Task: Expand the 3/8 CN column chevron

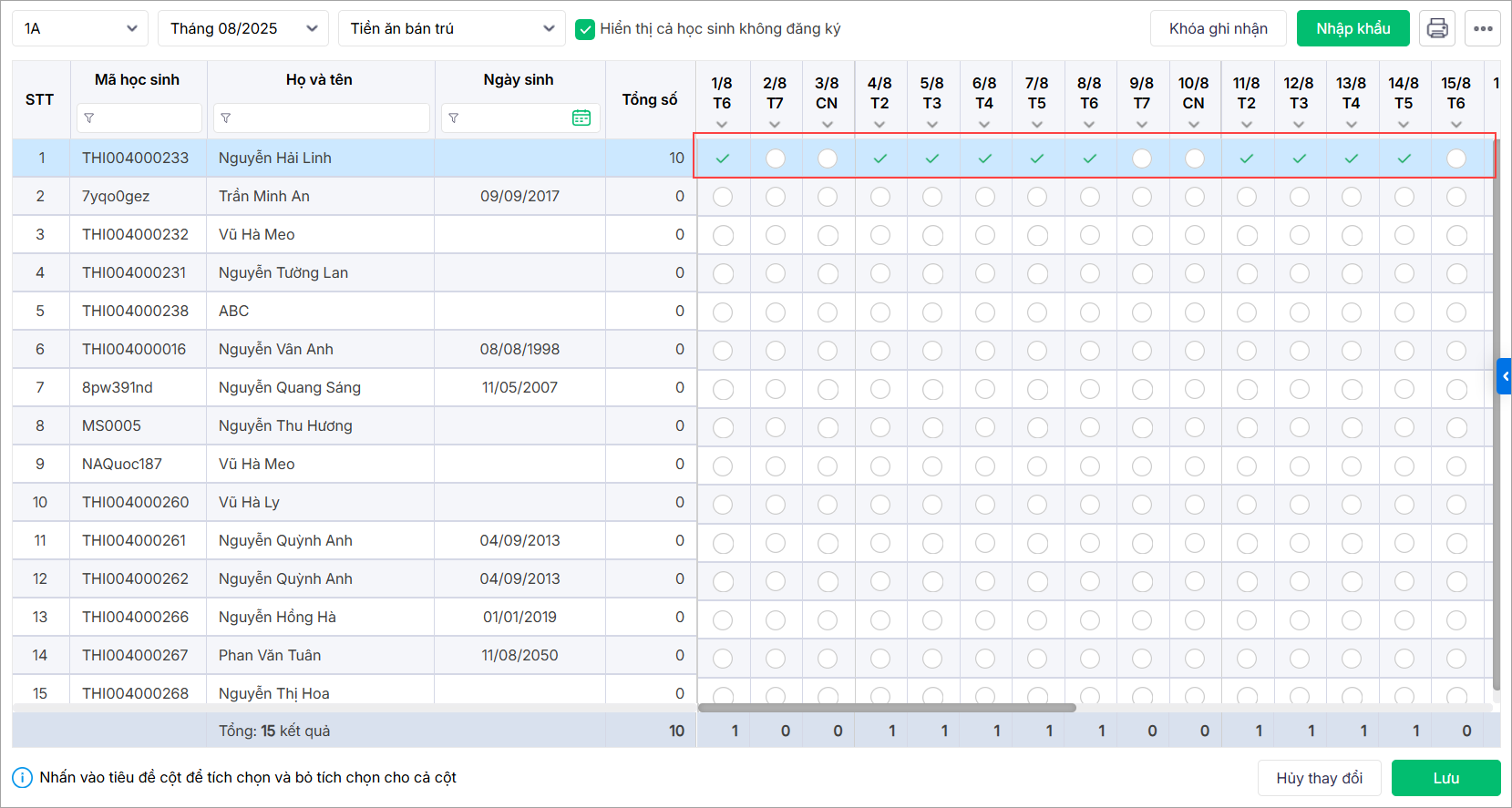Action: [x=827, y=125]
